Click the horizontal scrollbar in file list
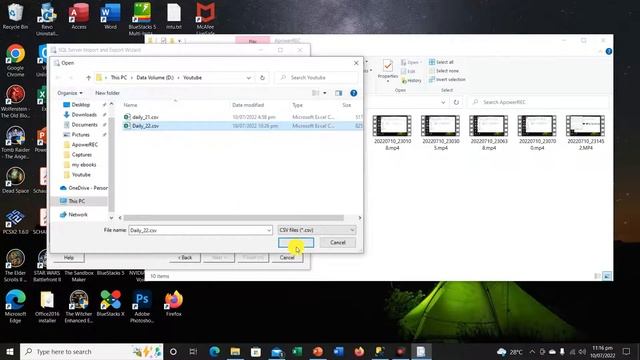640x360 pixels. coord(233,218)
